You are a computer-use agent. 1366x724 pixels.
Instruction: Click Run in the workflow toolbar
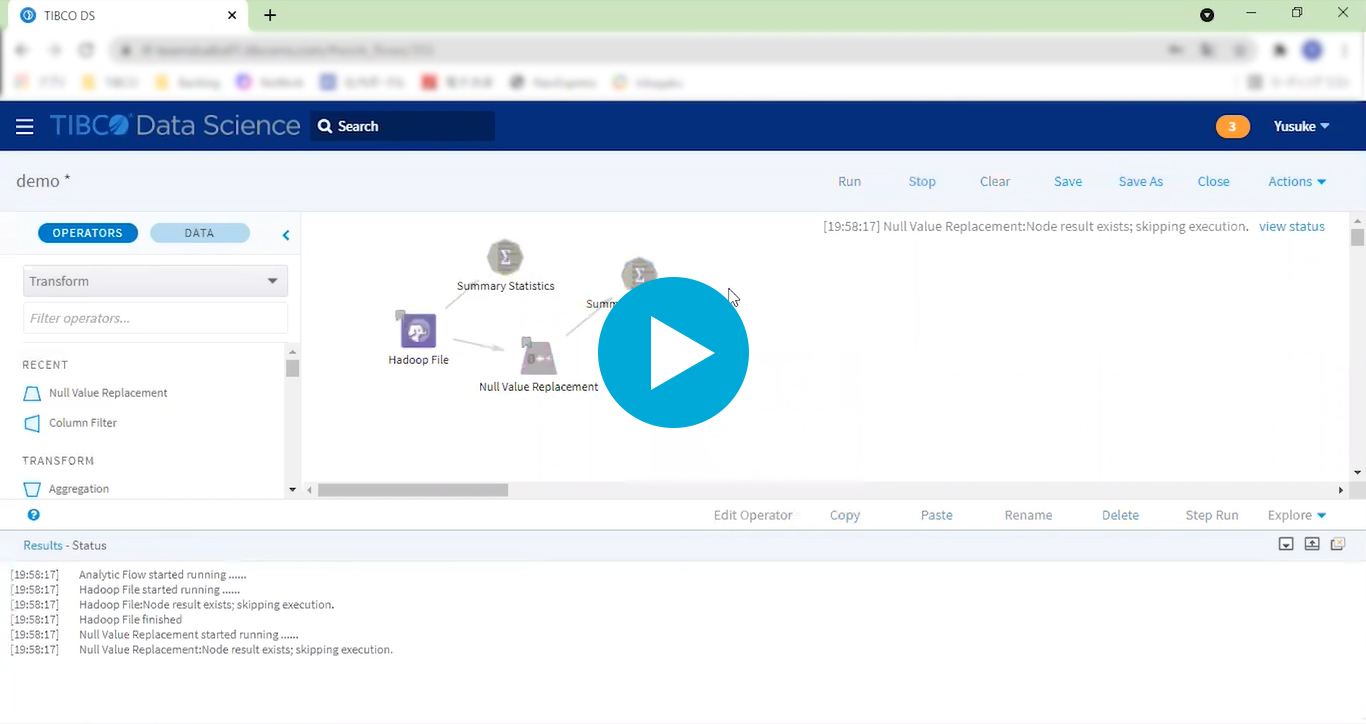point(849,181)
